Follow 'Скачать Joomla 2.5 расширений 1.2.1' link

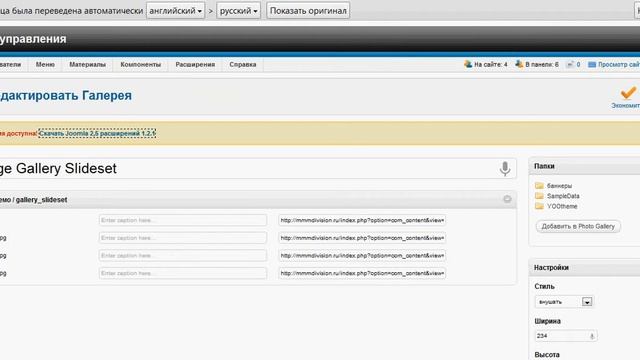[97, 133]
